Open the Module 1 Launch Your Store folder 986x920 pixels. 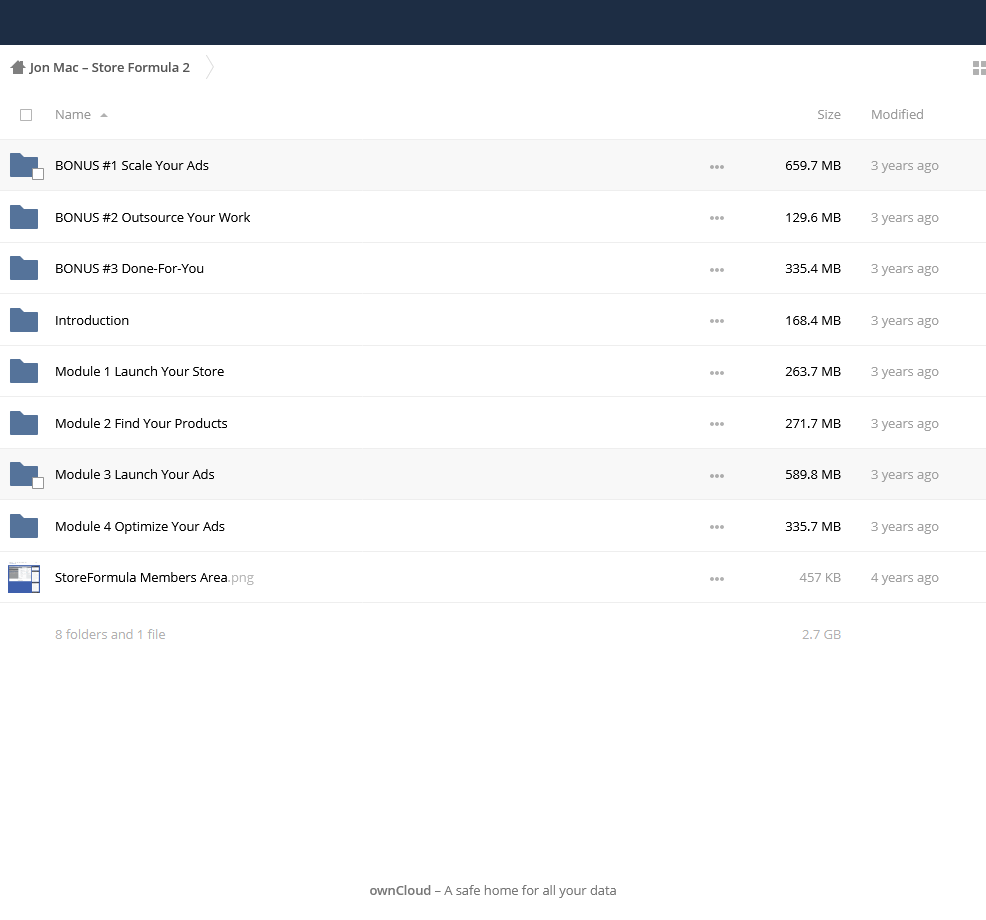(139, 372)
